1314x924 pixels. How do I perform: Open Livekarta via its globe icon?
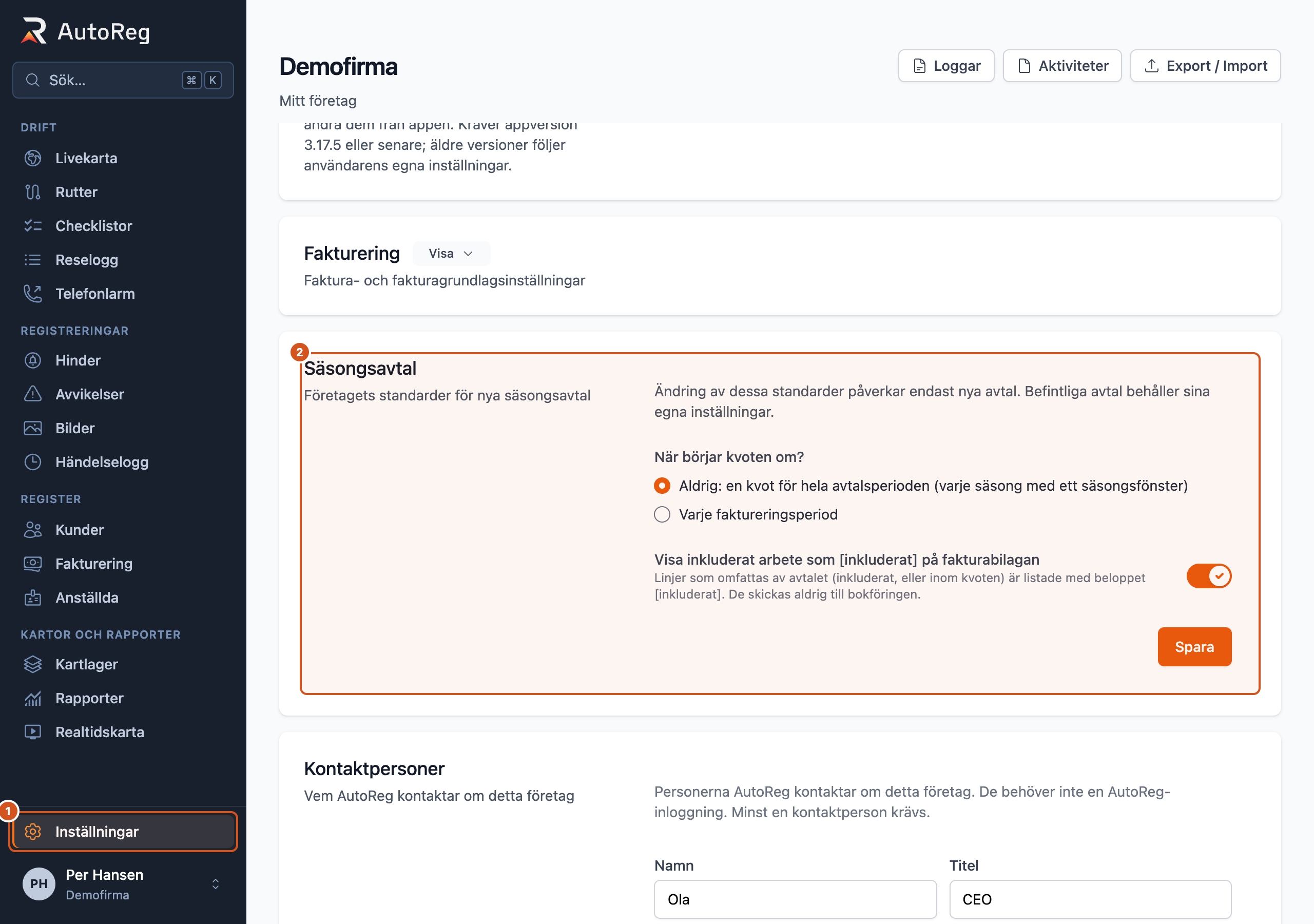tap(33, 158)
